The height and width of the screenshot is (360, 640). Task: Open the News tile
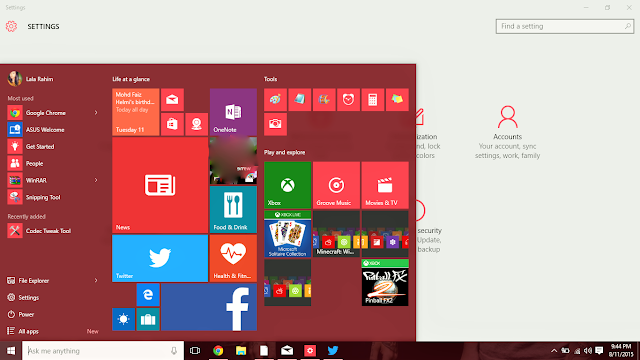(160, 185)
